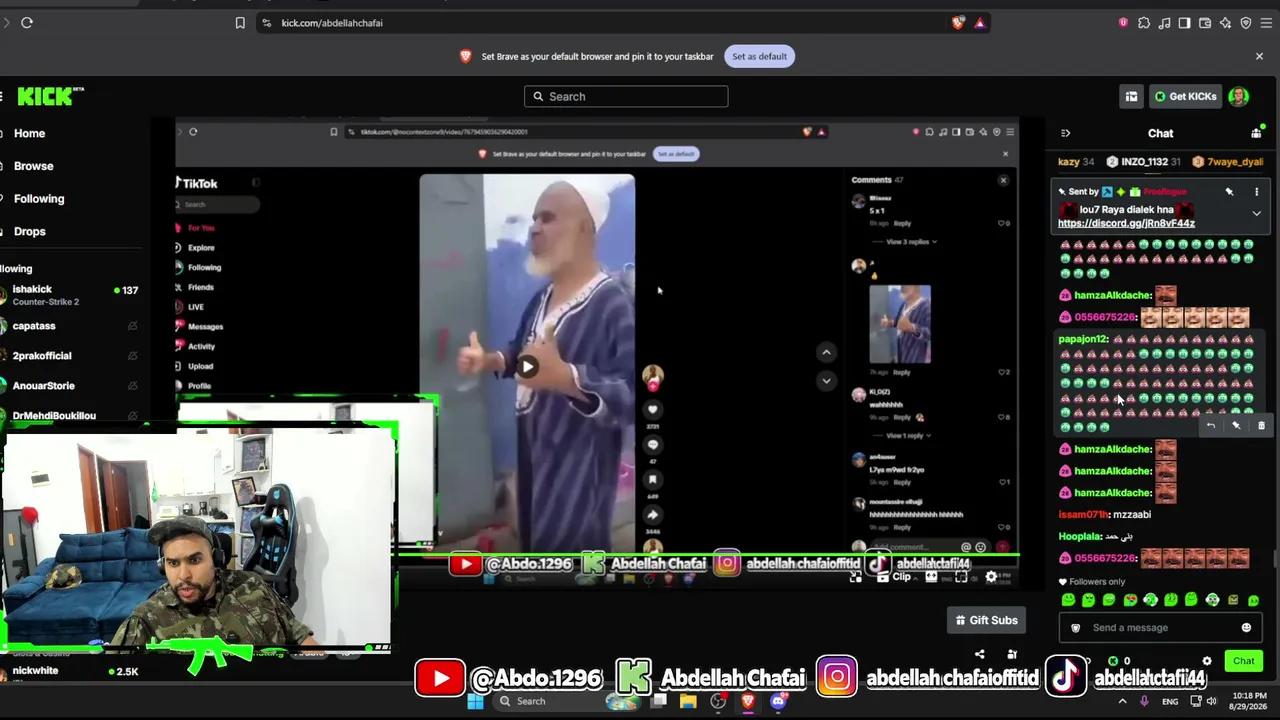The width and height of the screenshot is (1280, 720).
Task: Open ishakick followed channel
Action: (70, 295)
